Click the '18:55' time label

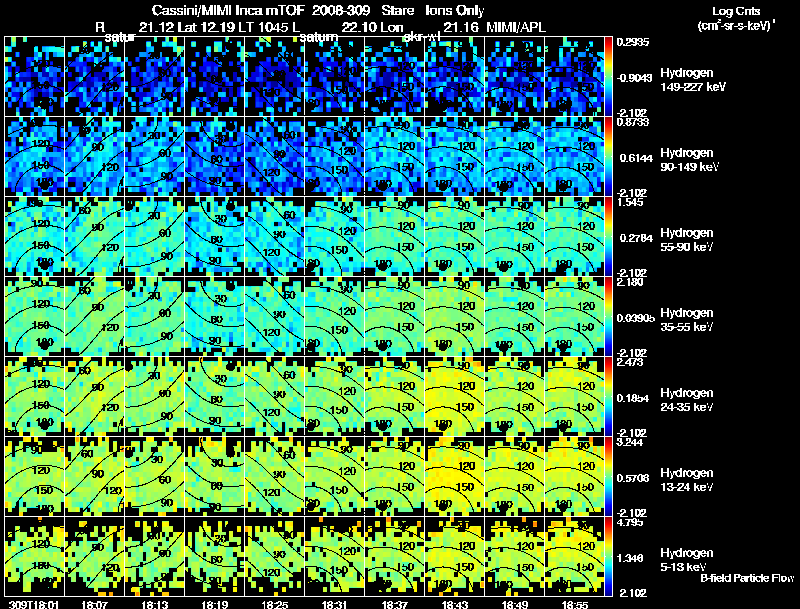point(574,605)
